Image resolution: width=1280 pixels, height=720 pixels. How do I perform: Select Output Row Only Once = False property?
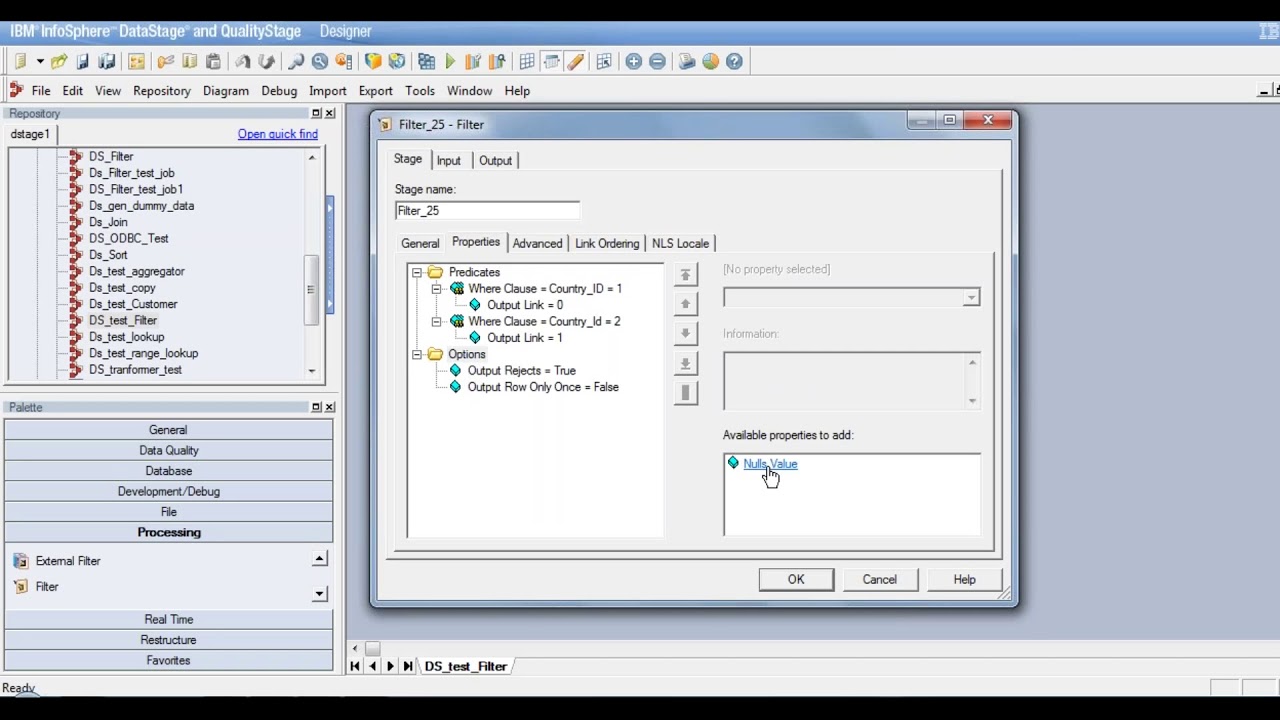pyautogui.click(x=543, y=388)
